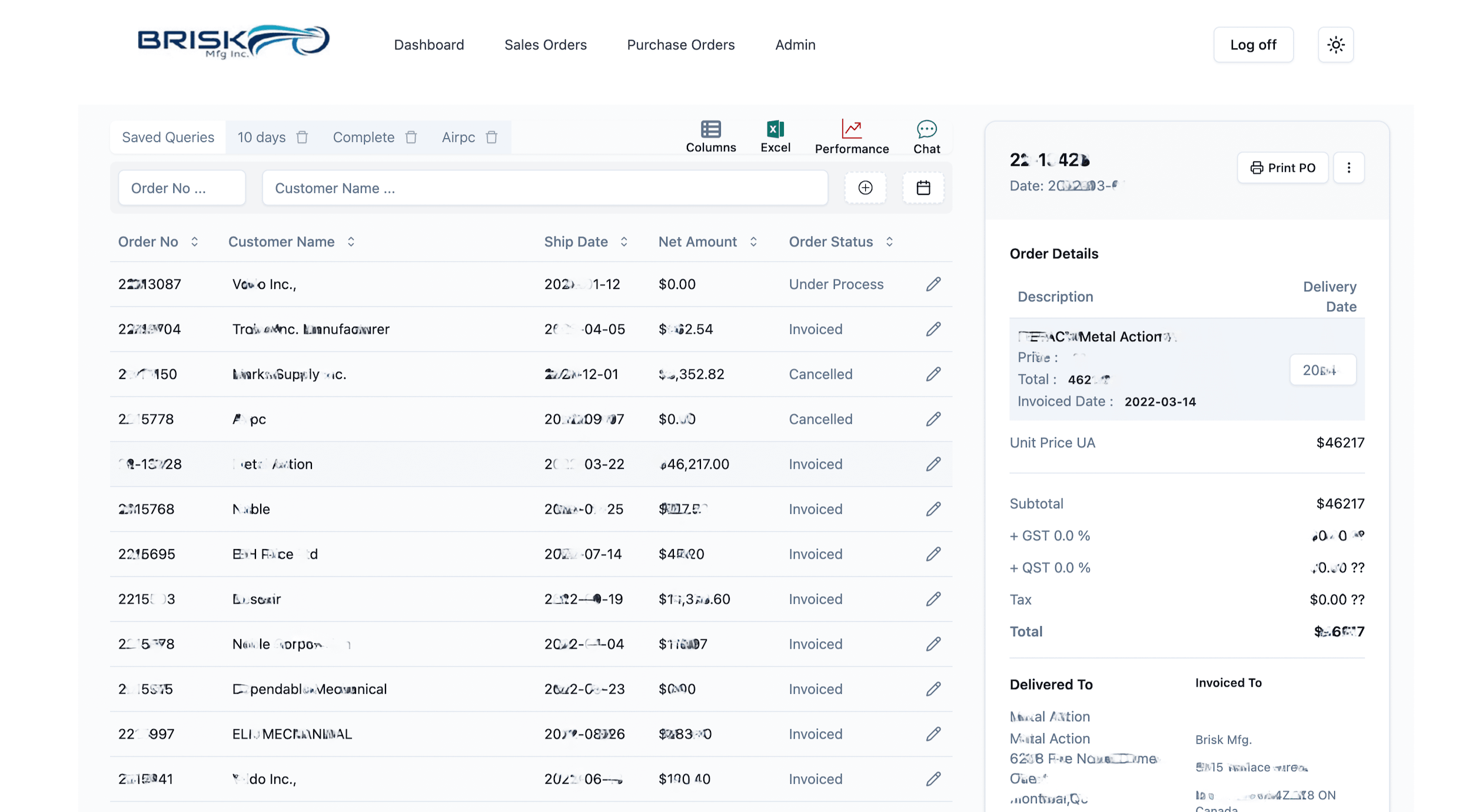Viewport: 1469px width, 812px height.
Task: Click the Invoiced Date '2022-03-14' value
Action: [1159, 402]
